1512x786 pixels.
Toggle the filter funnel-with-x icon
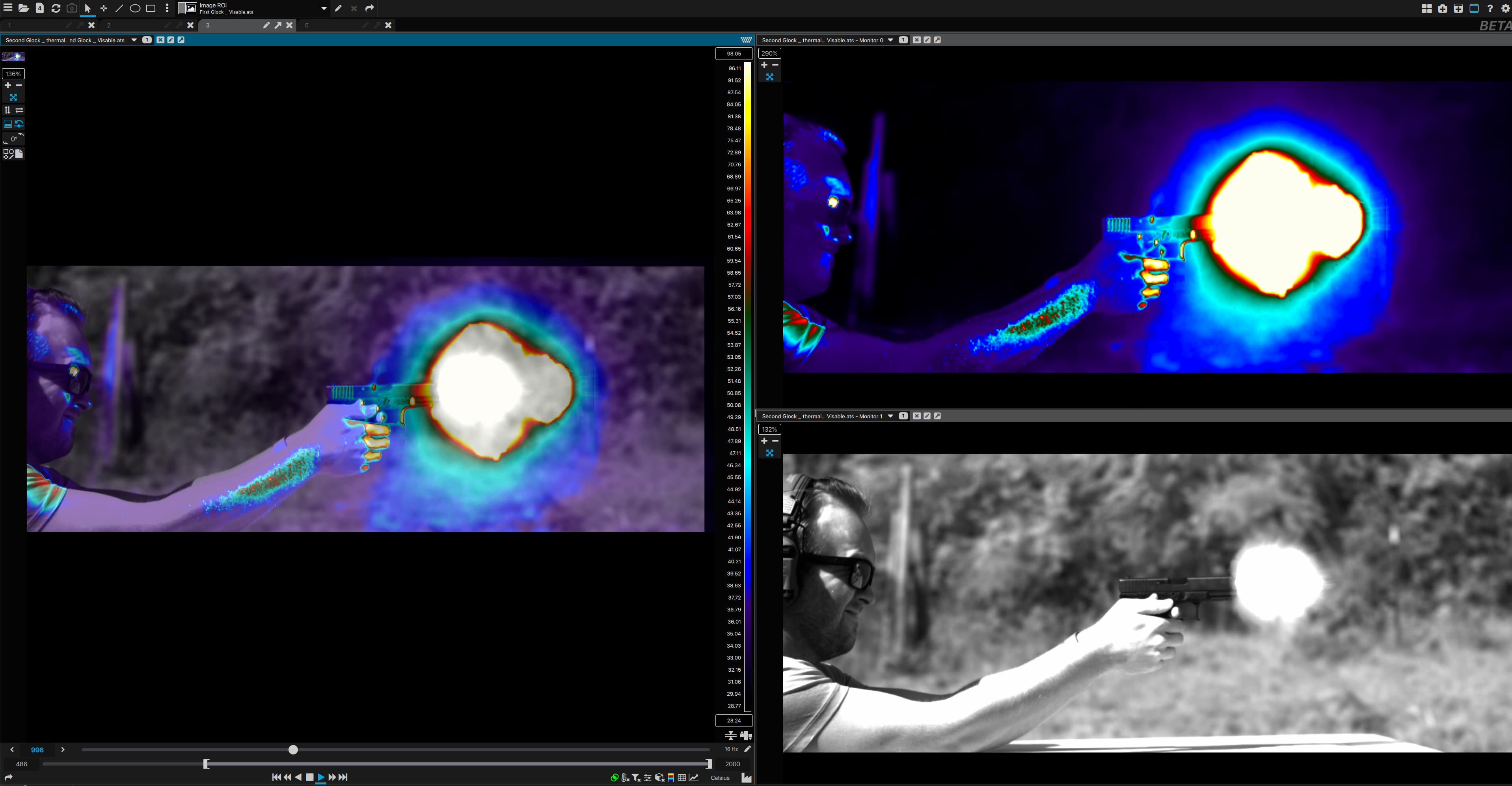(x=636, y=778)
